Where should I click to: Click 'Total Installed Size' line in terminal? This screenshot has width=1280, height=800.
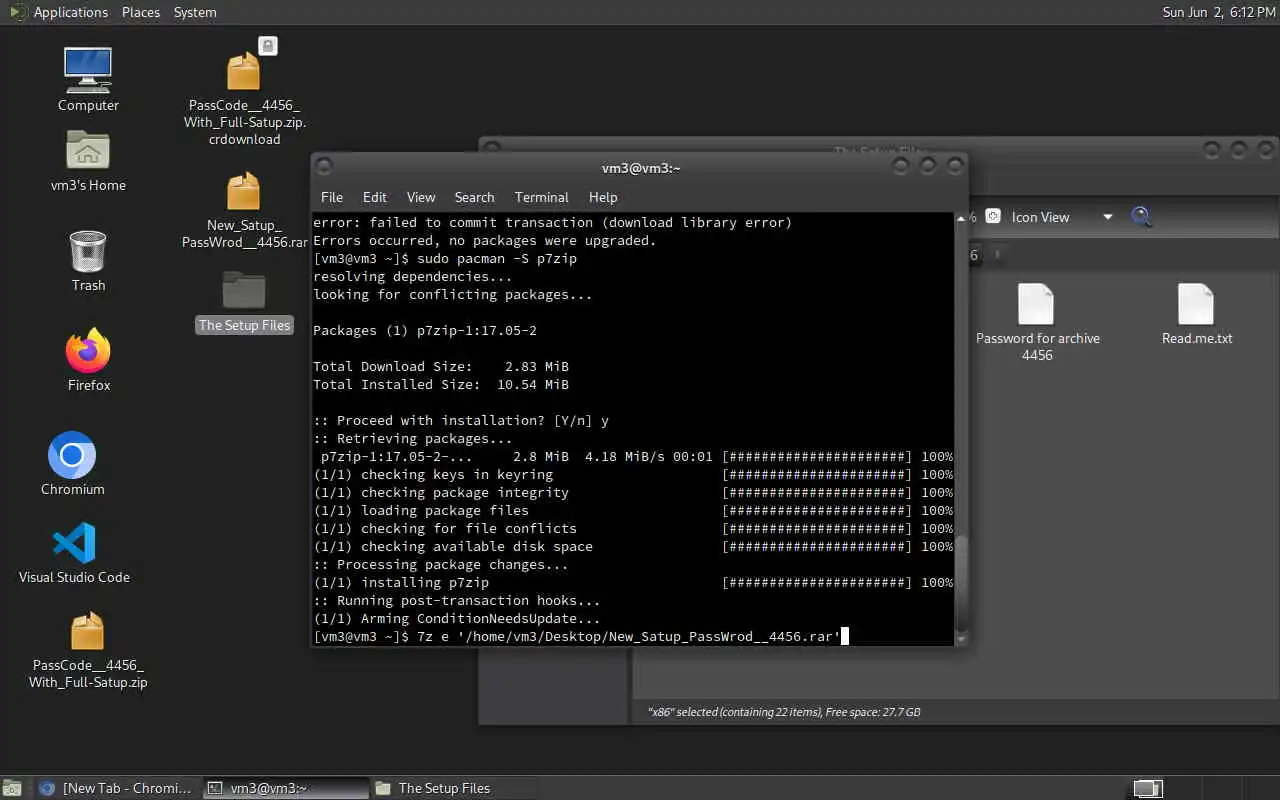coord(441,384)
